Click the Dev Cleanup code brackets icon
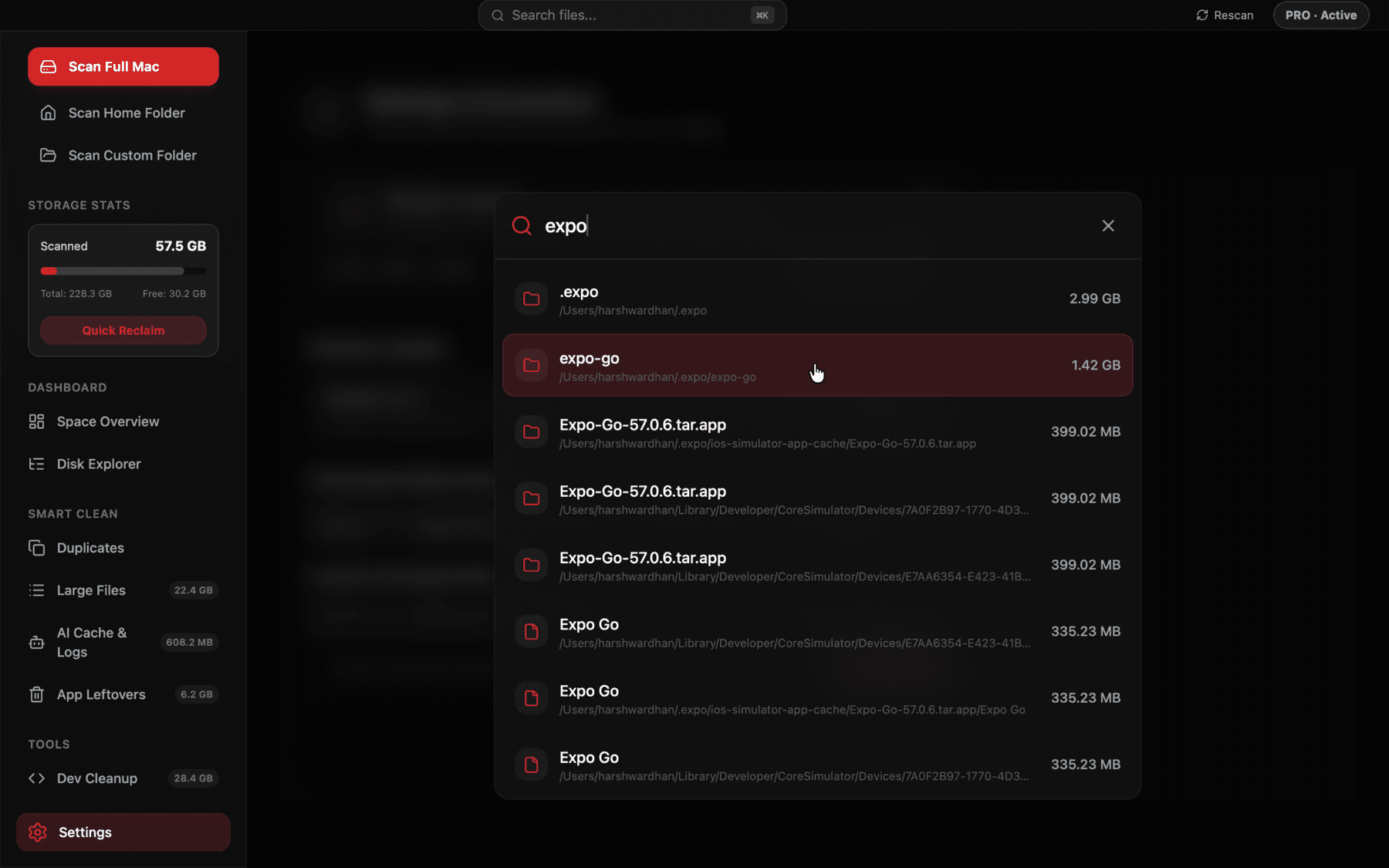The image size is (1389, 868). pos(36,778)
